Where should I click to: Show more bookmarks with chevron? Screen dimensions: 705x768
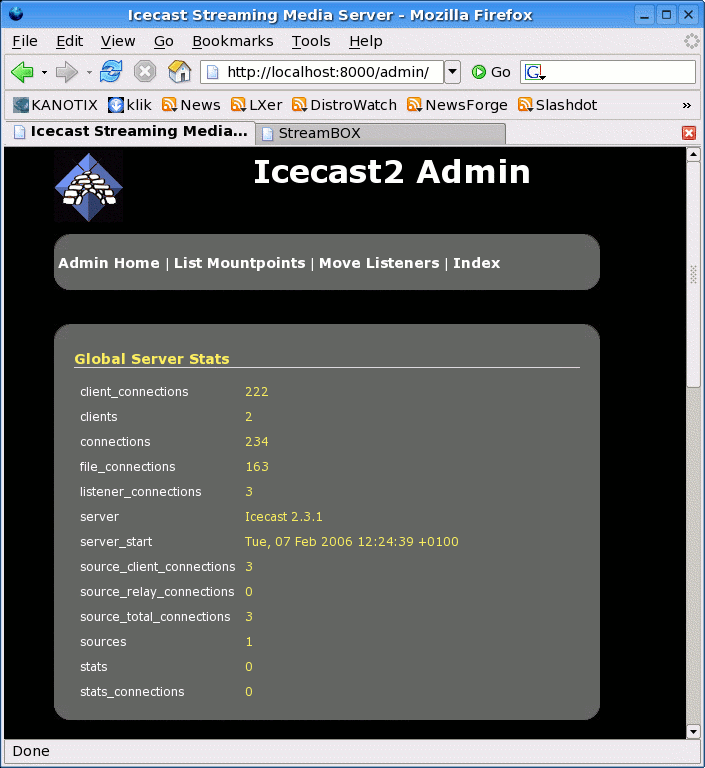pos(687,105)
